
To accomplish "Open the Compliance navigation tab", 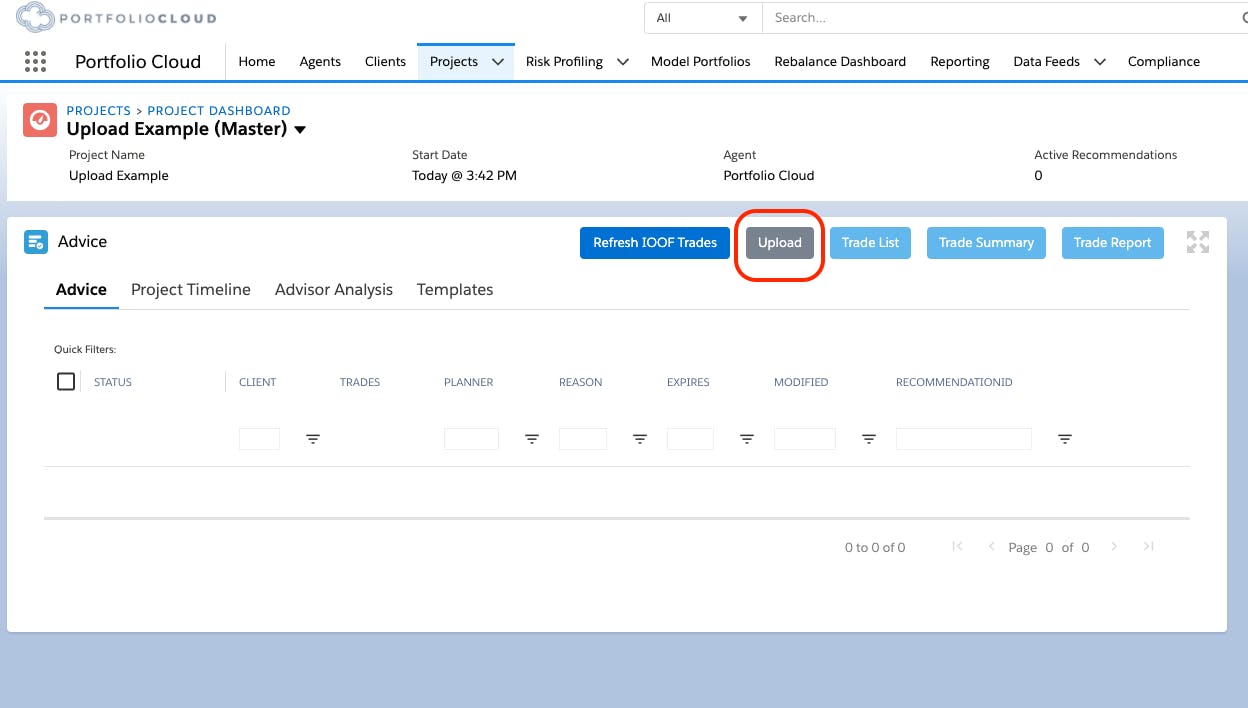I will [1164, 61].
